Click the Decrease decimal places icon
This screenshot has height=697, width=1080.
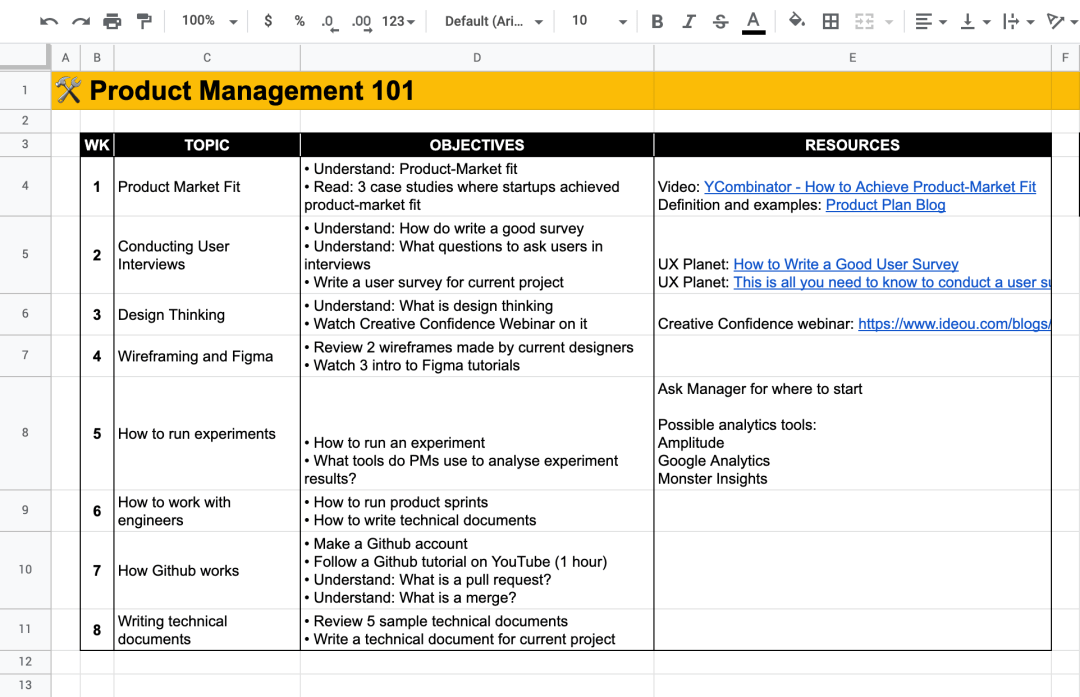pyautogui.click(x=329, y=21)
